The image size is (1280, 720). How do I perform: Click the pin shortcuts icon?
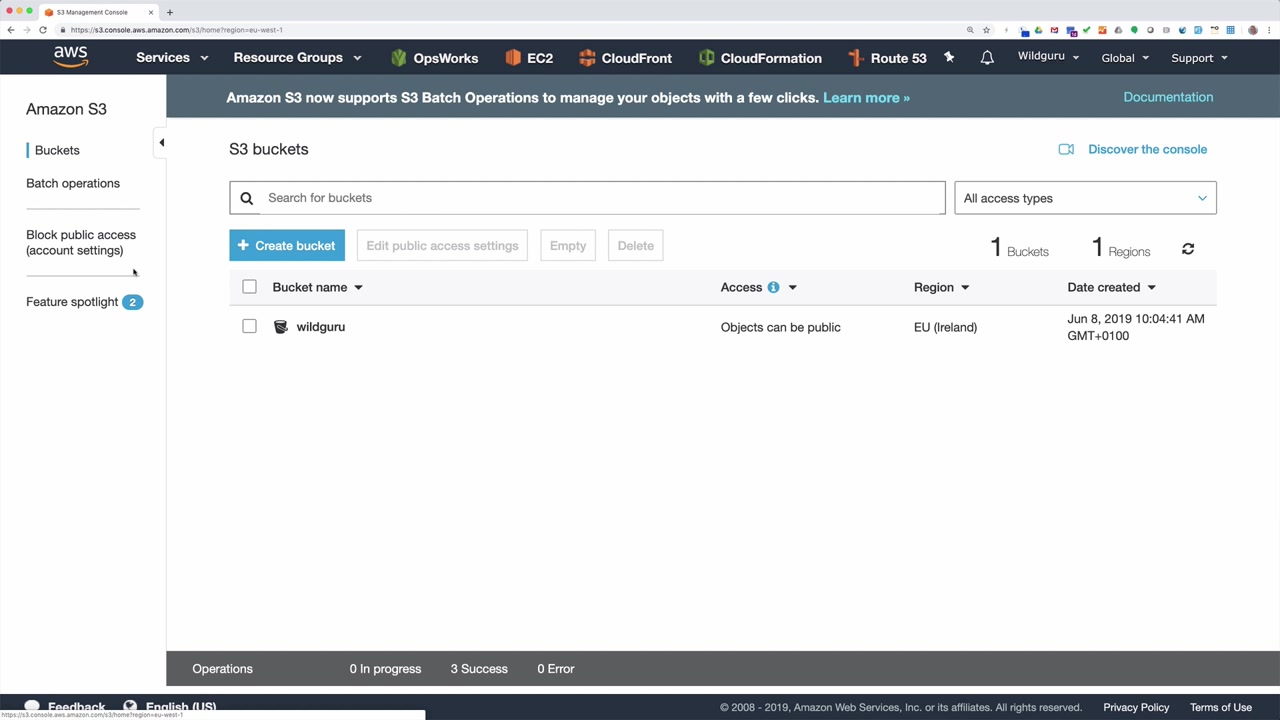click(949, 58)
